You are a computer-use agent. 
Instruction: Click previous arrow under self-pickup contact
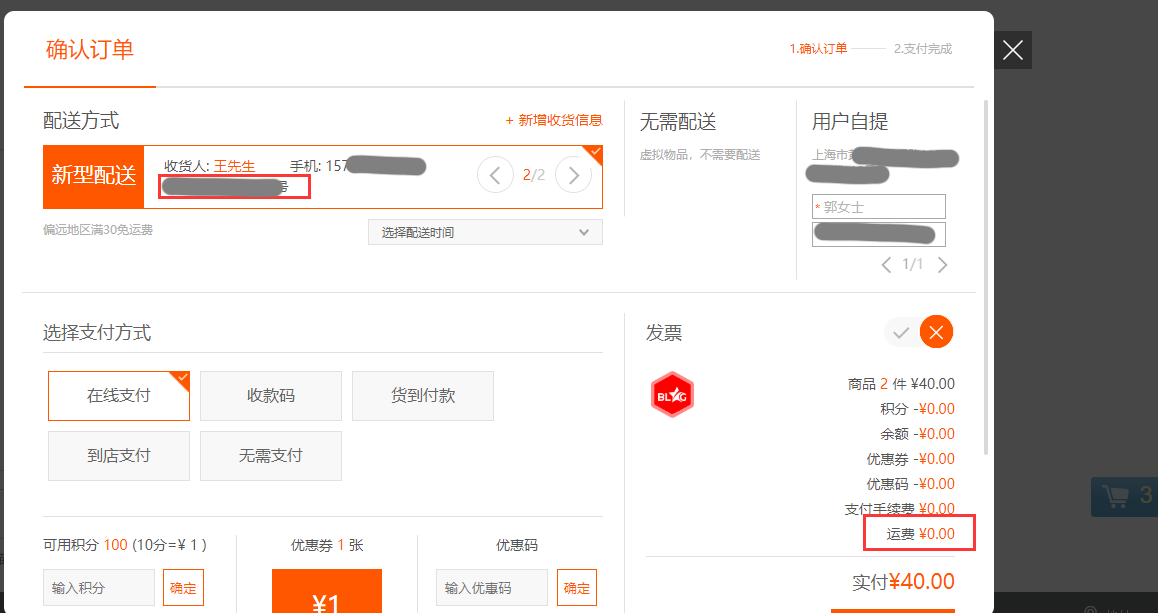pos(886,265)
